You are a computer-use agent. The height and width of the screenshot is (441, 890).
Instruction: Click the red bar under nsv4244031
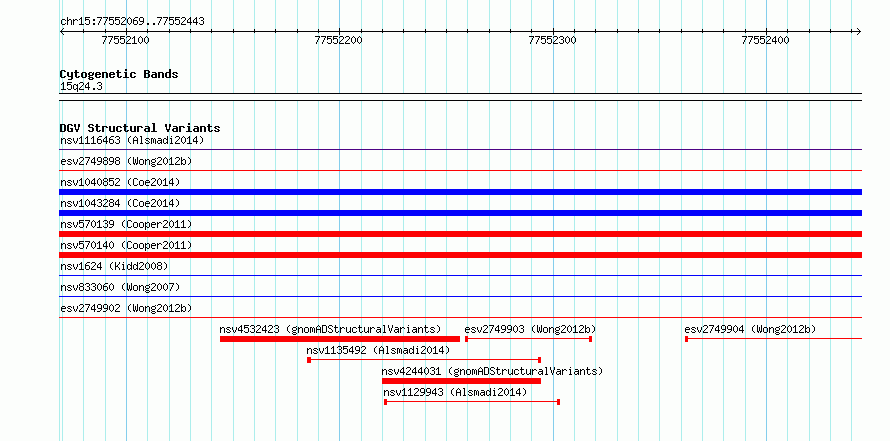(x=461, y=381)
